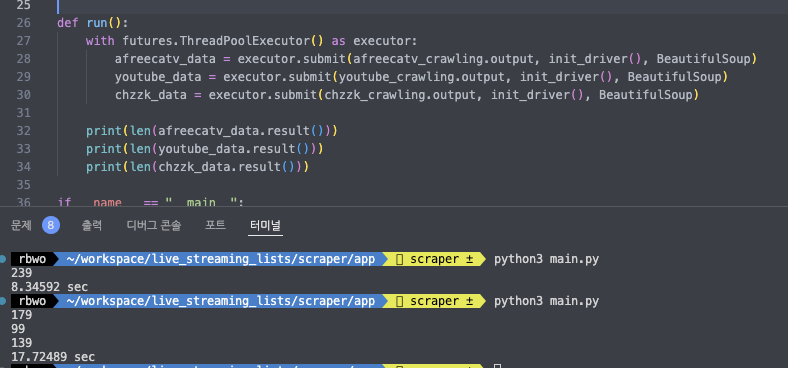Viewport: 788px width, 368px height.
Task: Click the second python3 main.py command
Action: point(546,301)
